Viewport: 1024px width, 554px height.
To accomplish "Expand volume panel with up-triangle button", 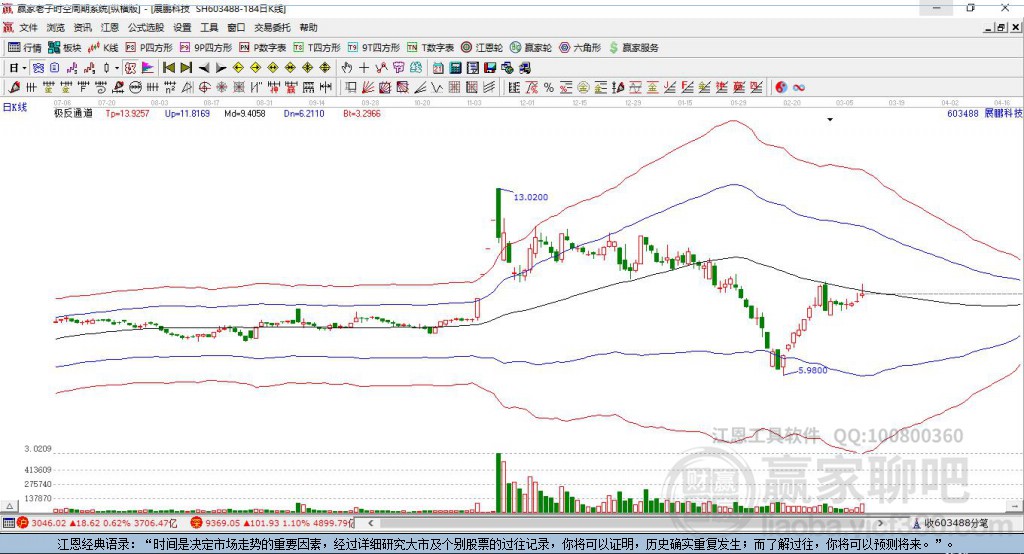I will click(9, 506).
